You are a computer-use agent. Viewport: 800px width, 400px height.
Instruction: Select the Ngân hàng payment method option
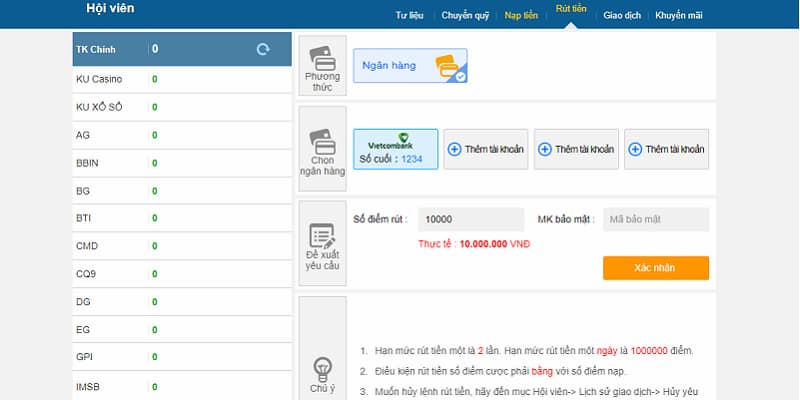410,66
